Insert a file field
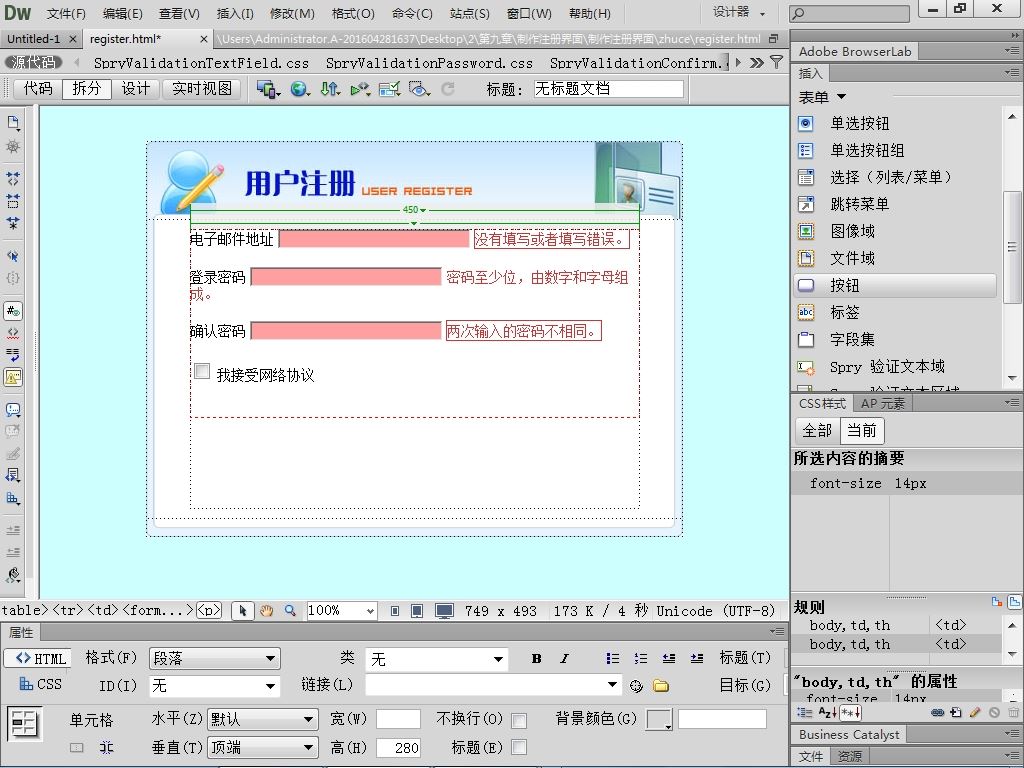Screen dimensions: 1024x768 [852, 259]
